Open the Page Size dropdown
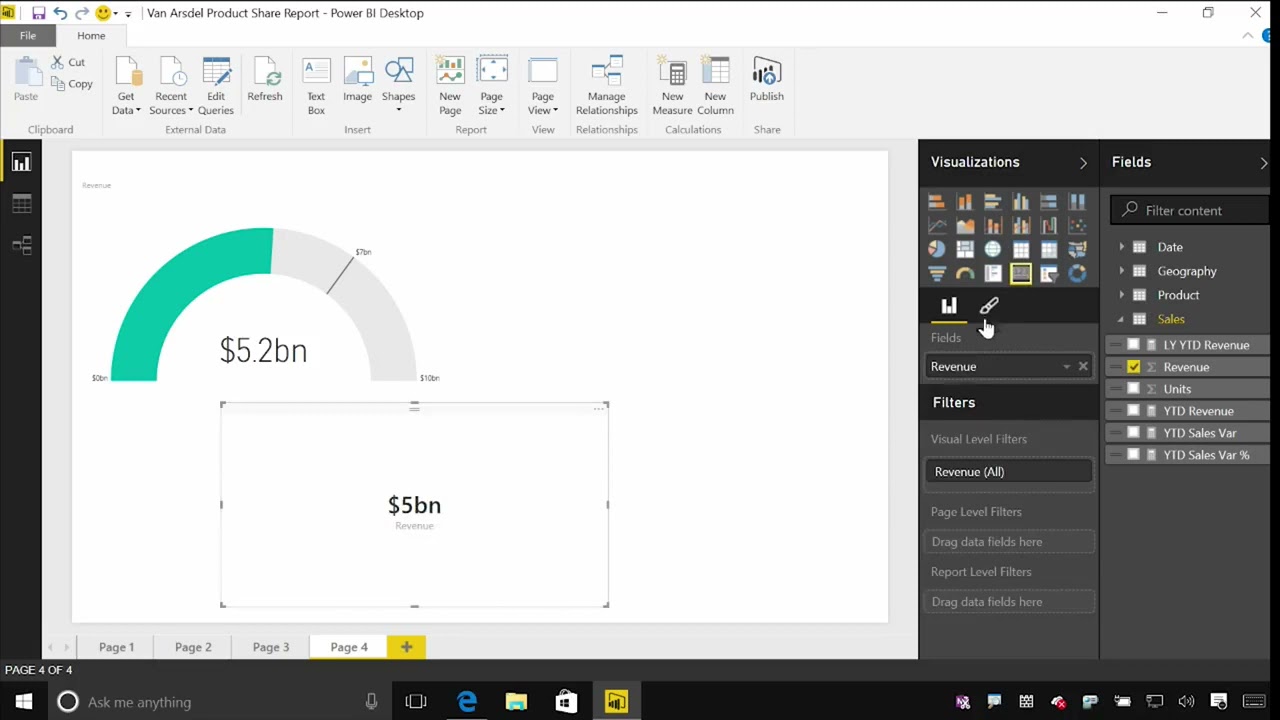 491,87
